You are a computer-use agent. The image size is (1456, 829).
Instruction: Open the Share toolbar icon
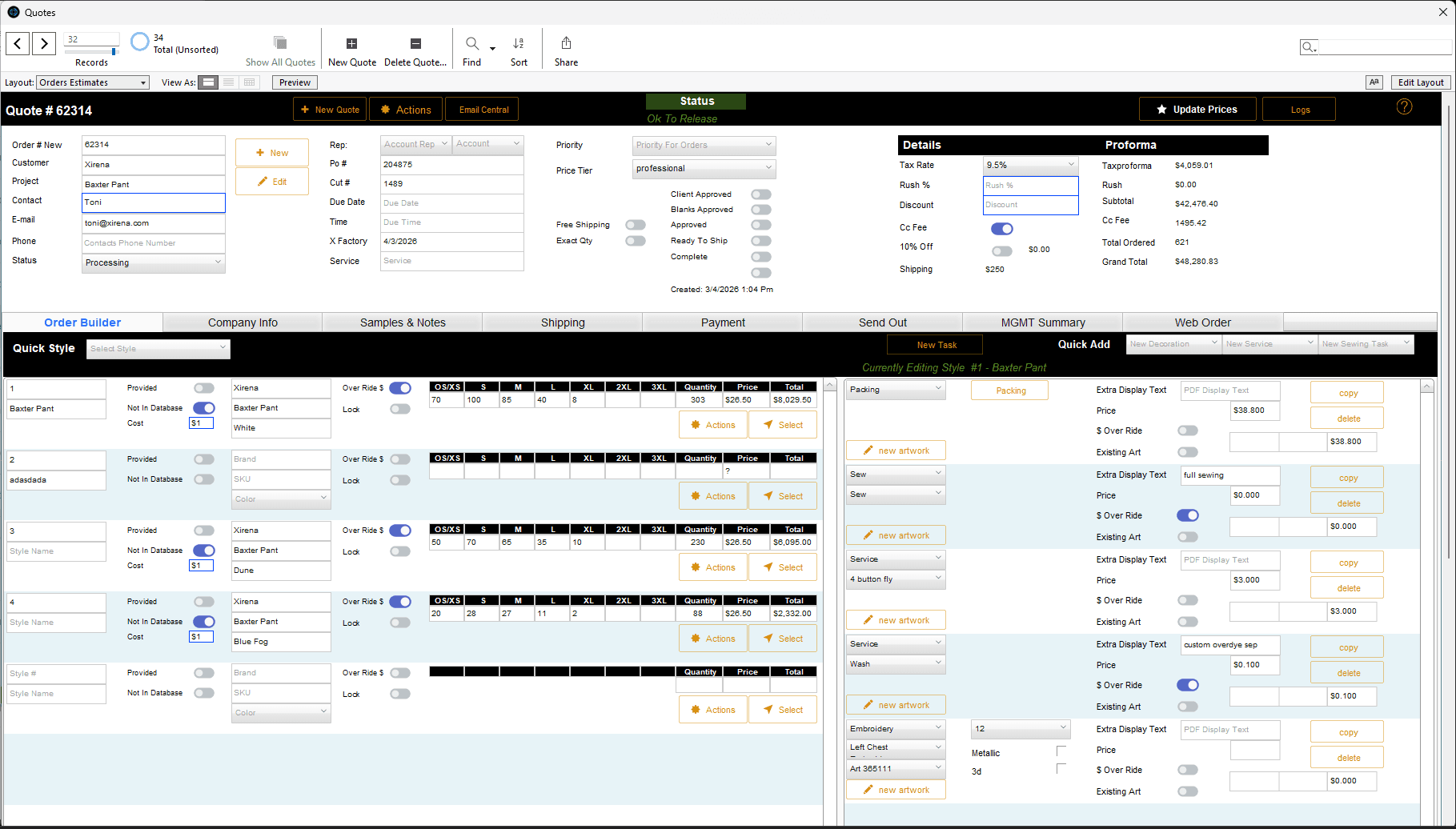click(566, 44)
